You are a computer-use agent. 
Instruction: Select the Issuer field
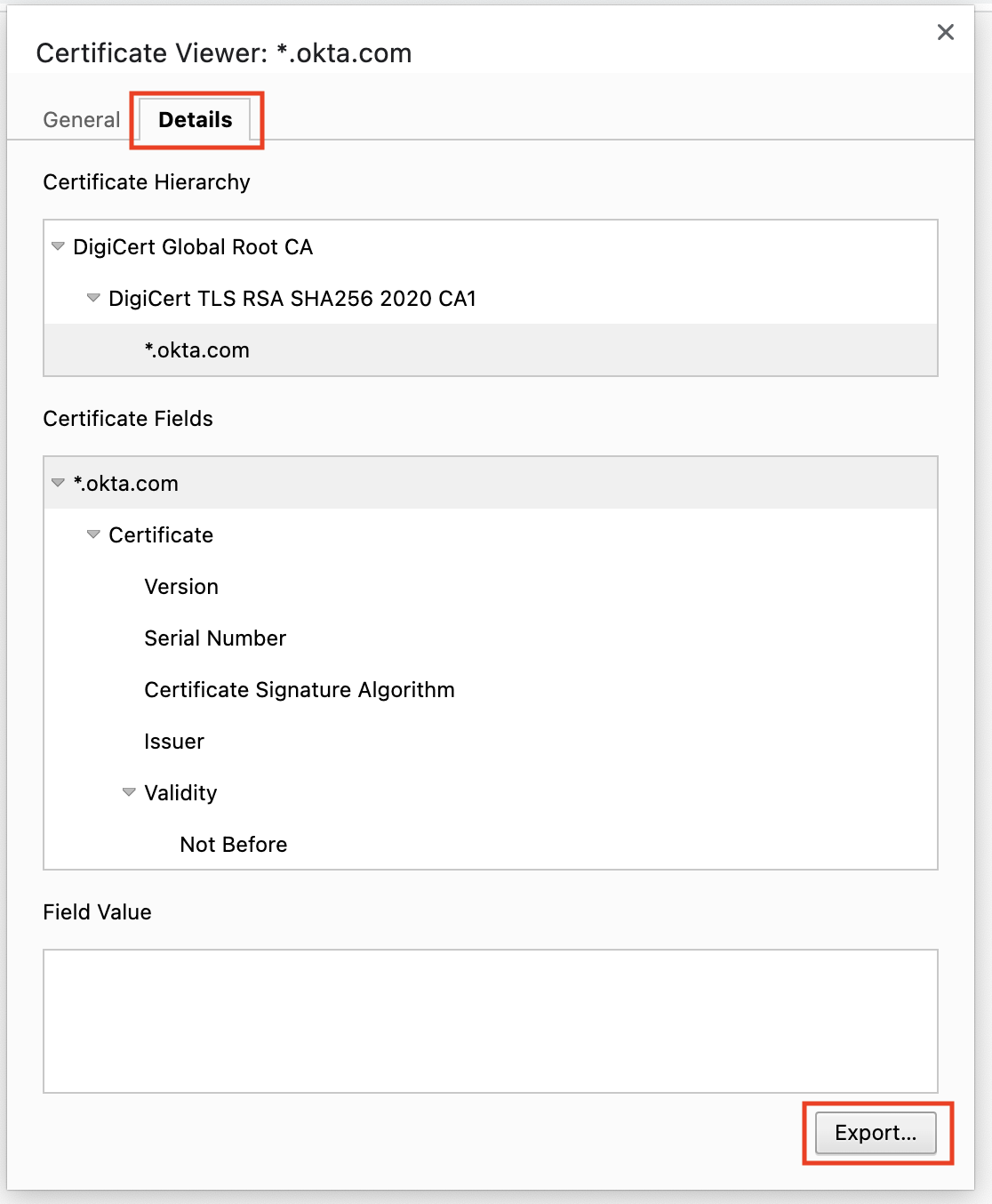174,741
